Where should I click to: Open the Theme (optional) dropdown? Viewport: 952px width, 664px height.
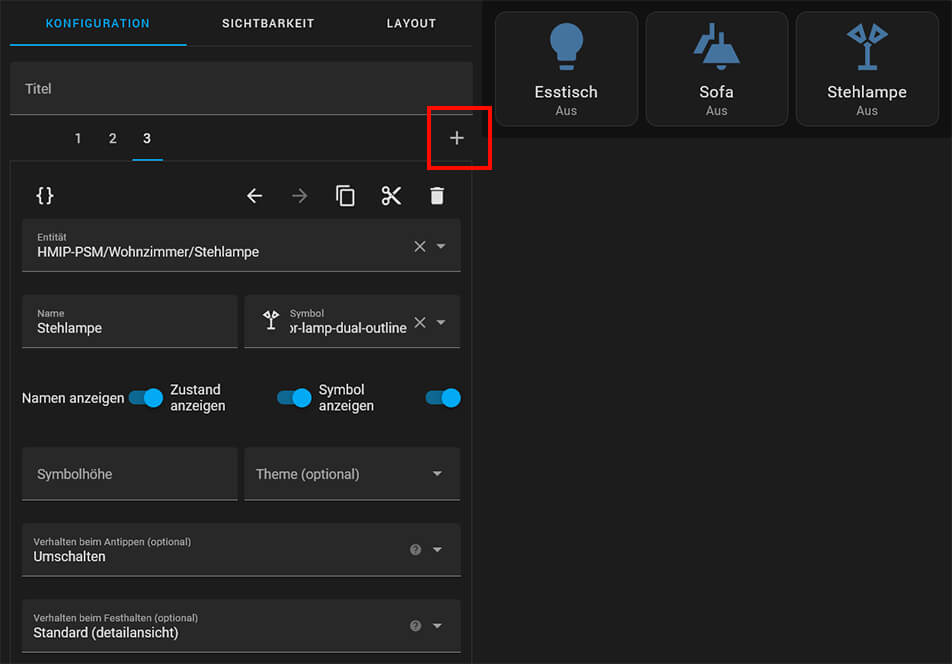pyautogui.click(x=352, y=474)
